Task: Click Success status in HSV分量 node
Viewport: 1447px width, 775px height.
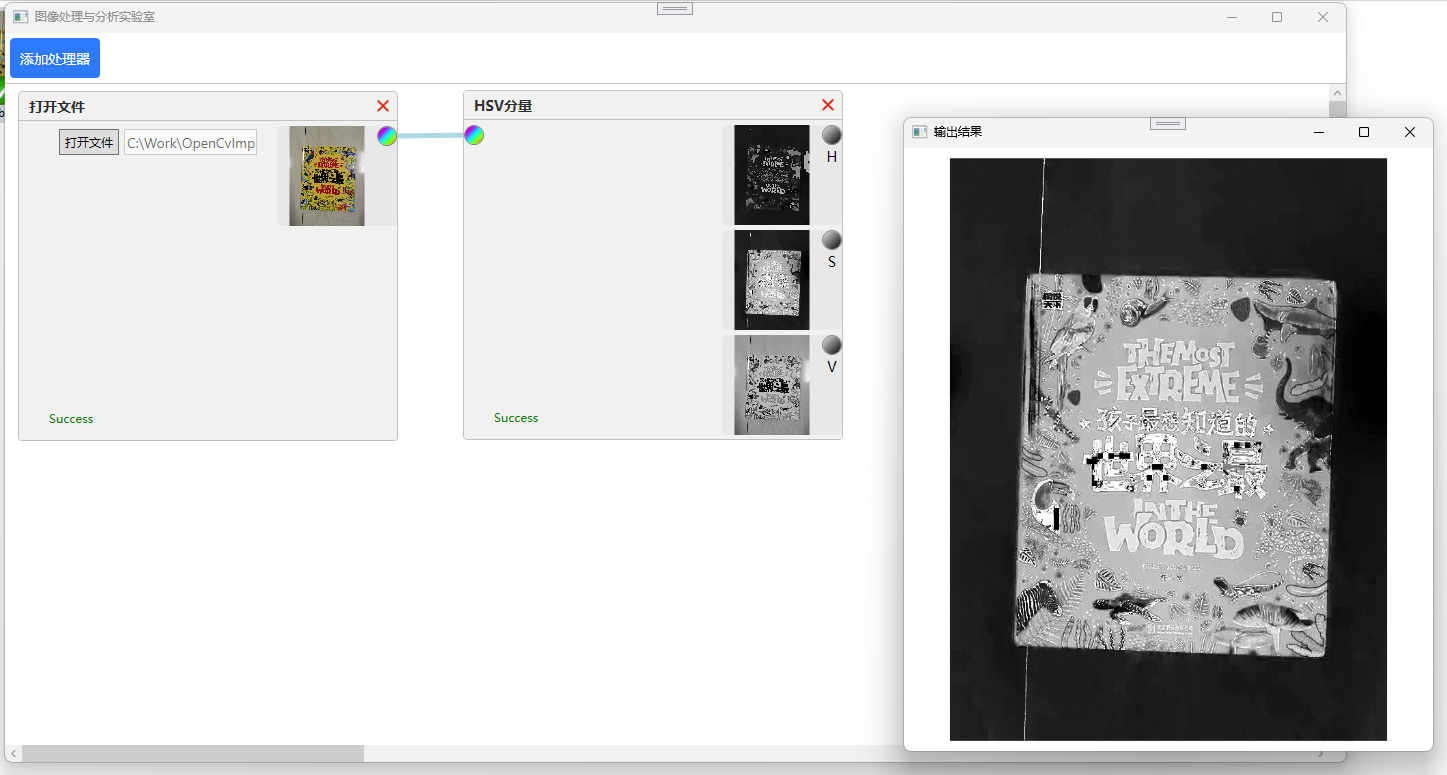Action: tap(516, 418)
